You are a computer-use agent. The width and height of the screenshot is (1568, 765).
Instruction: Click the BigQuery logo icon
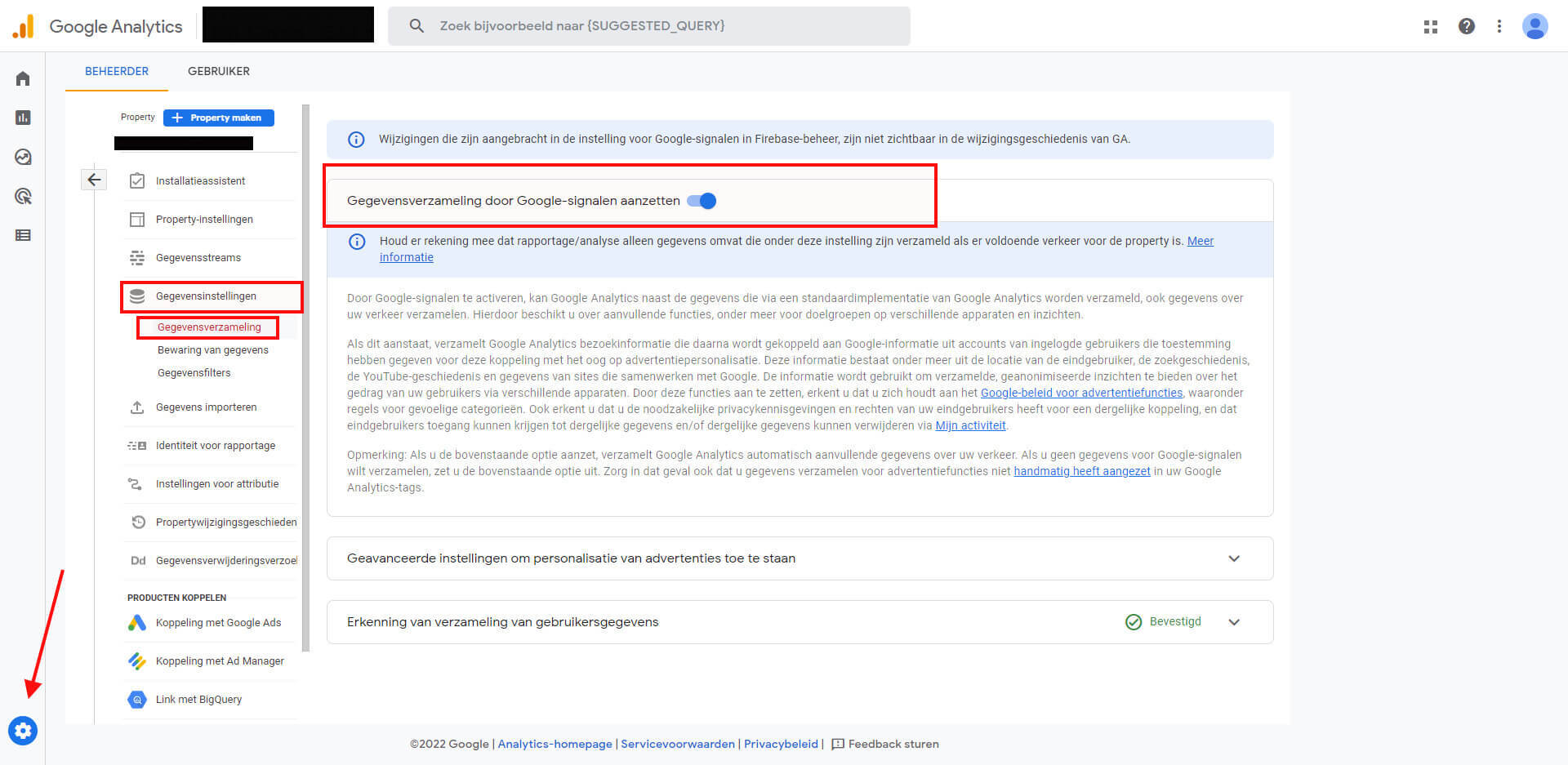pos(137,699)
